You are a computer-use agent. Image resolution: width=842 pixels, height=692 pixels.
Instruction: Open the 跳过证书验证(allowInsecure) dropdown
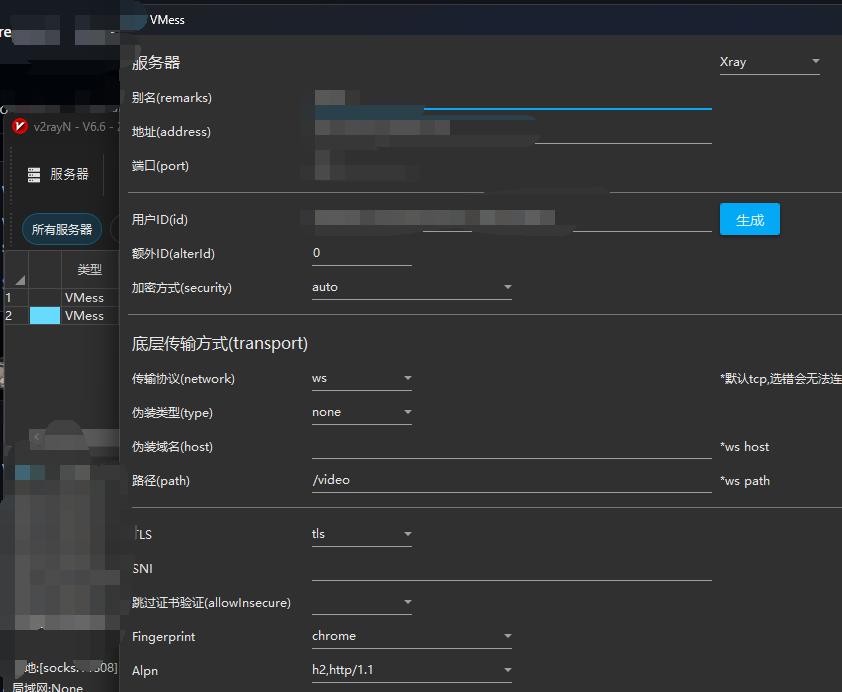coord(360,602)
